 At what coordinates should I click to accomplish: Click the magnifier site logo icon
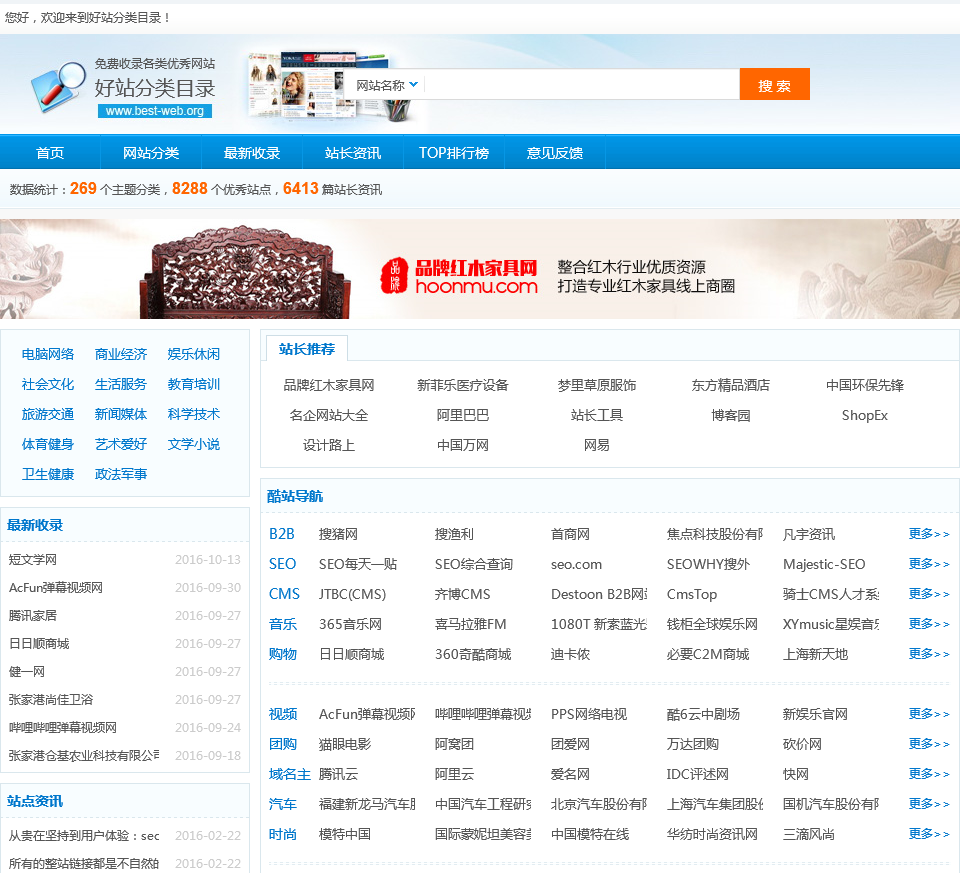coord(58,85)
